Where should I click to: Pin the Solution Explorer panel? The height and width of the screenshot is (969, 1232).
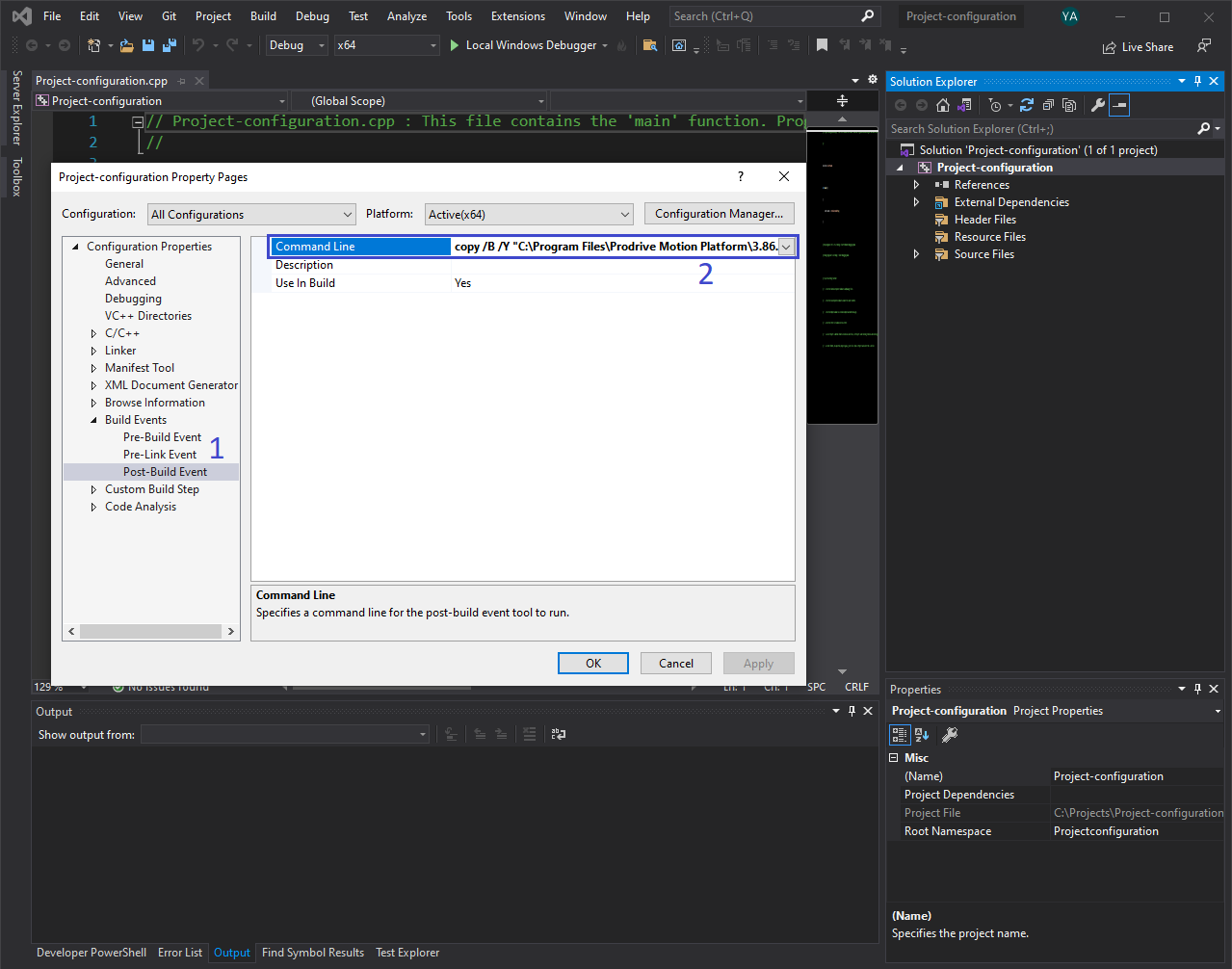pyautogui.click(x=1197, y=81)
